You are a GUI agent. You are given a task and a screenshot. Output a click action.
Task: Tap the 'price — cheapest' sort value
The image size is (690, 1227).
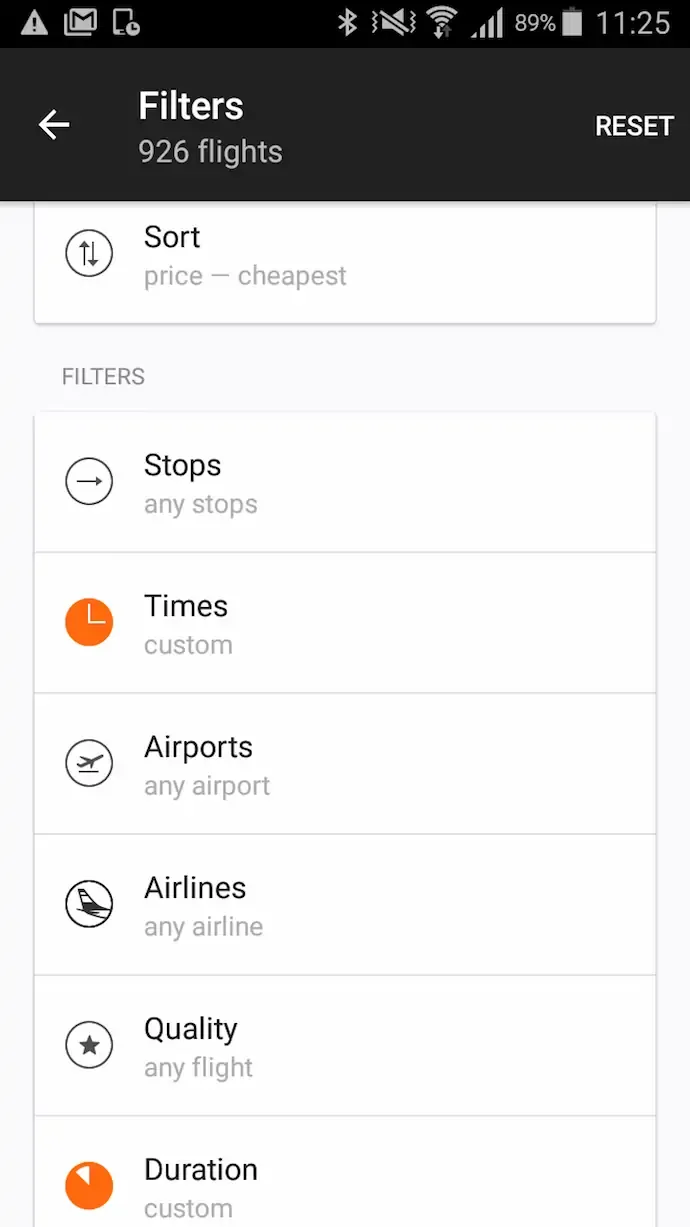click(245, 276)
